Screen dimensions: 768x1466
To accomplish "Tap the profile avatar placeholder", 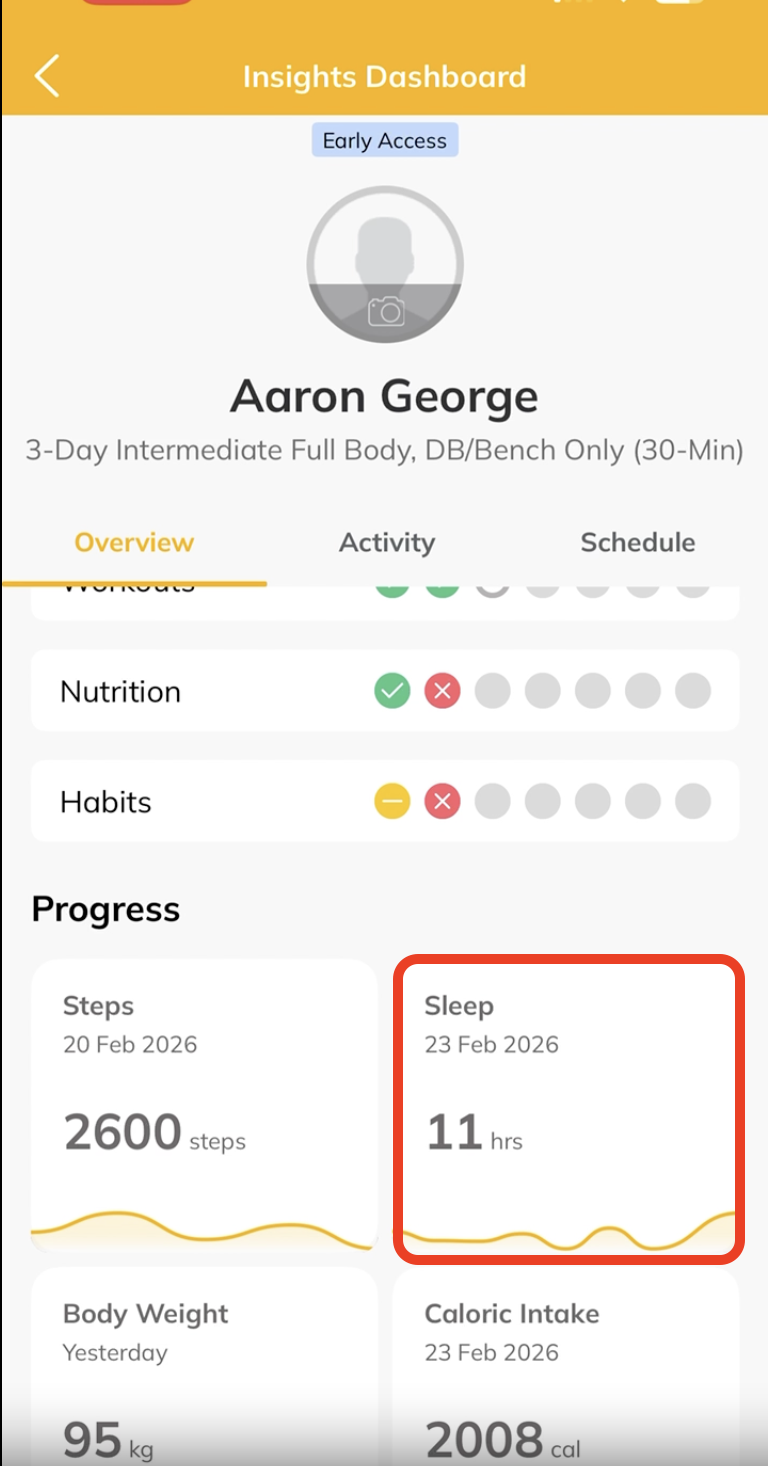I will pyautogui.click(x=385, y=250).
